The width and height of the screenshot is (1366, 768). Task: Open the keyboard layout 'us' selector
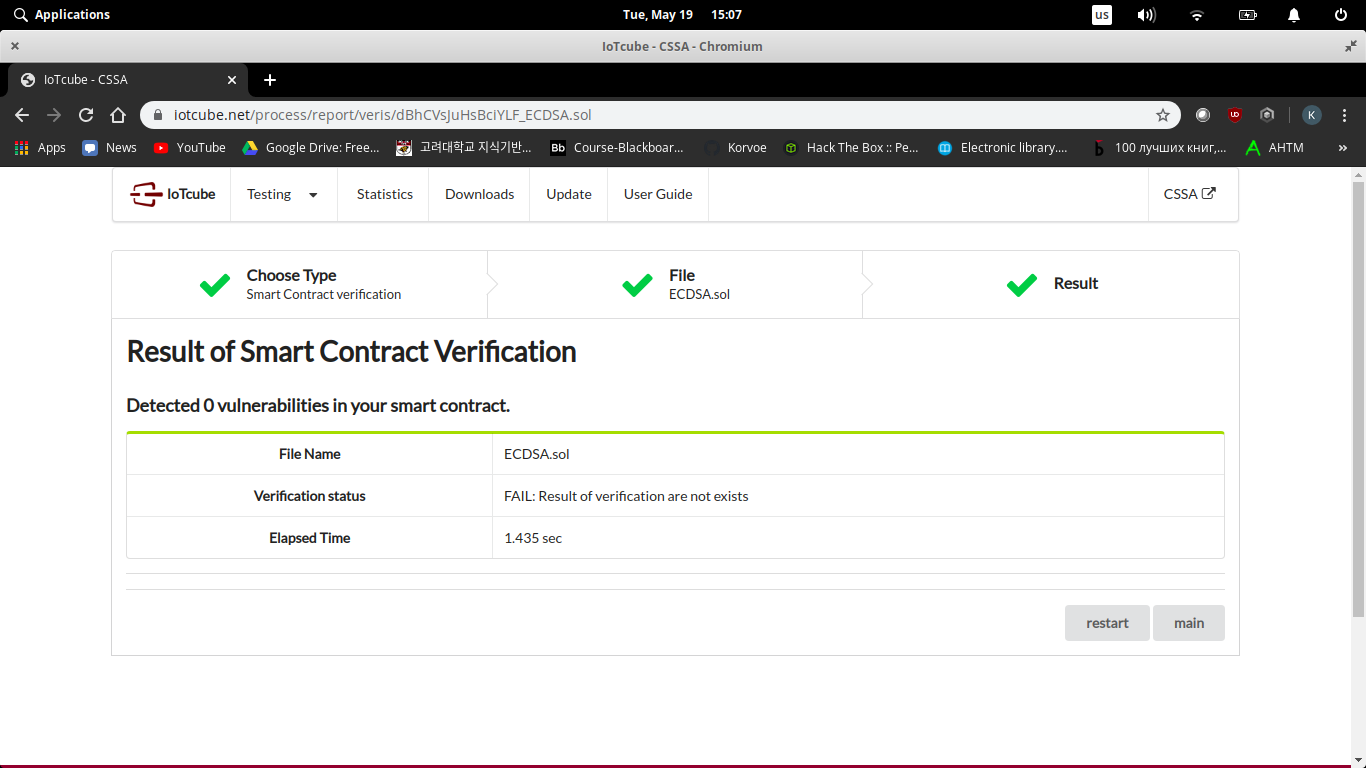[x=1101, y=15]
